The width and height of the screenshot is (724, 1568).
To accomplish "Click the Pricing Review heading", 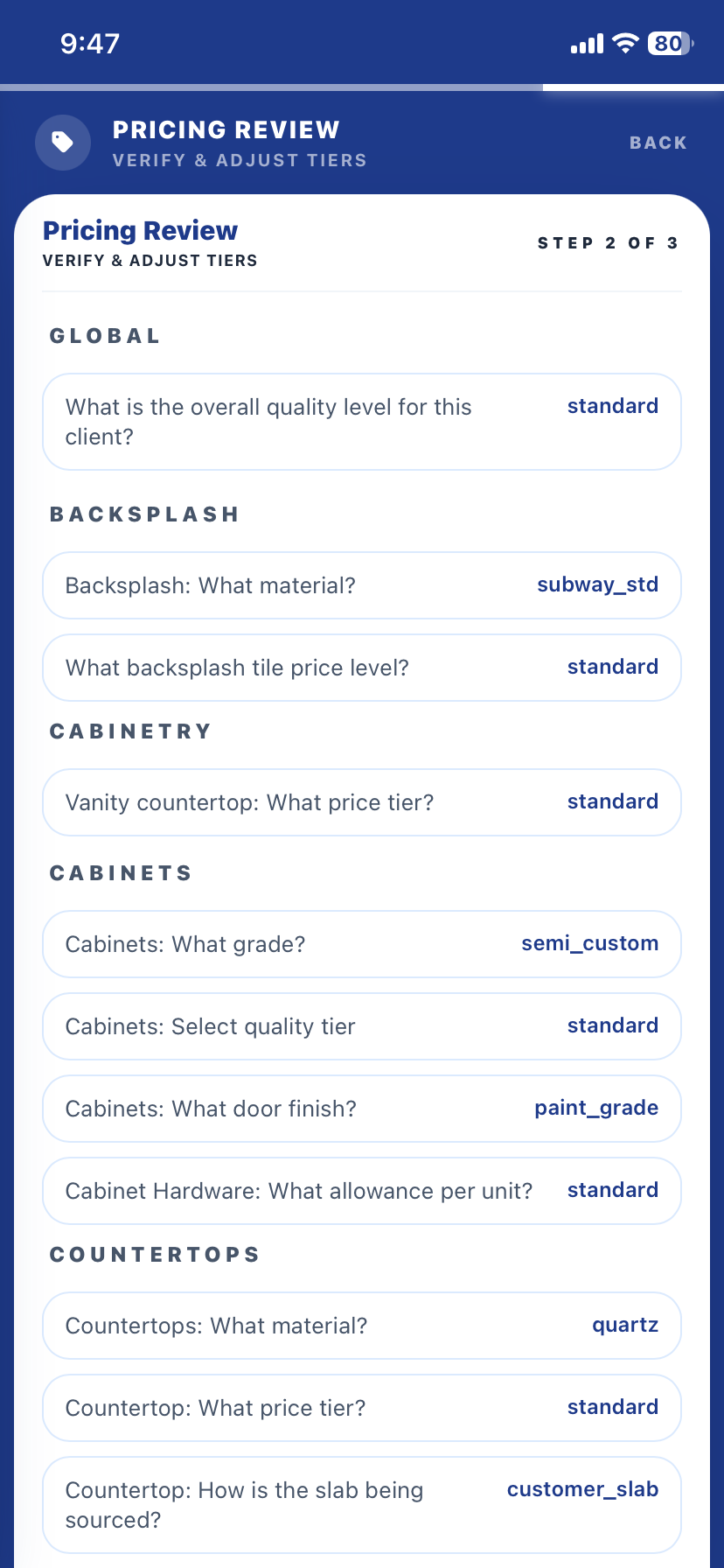I will (140, 230).
